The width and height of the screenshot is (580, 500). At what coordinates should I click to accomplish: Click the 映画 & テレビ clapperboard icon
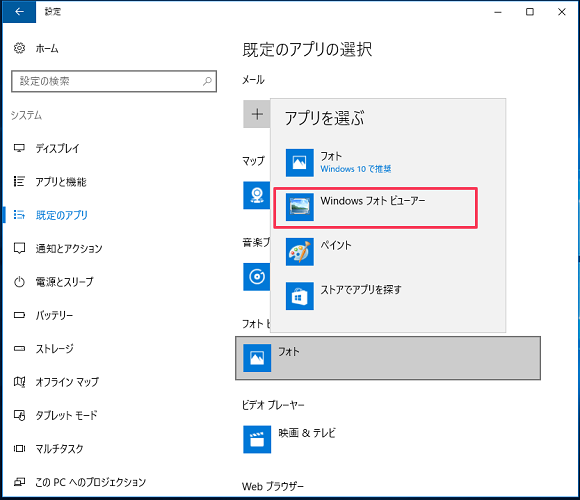pos(257,439)
